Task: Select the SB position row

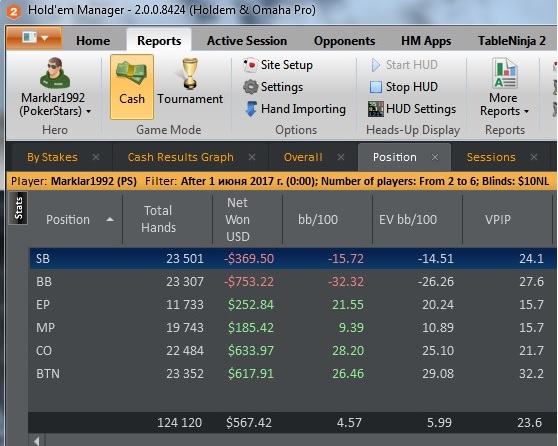Action: click(x=293, y=258)
